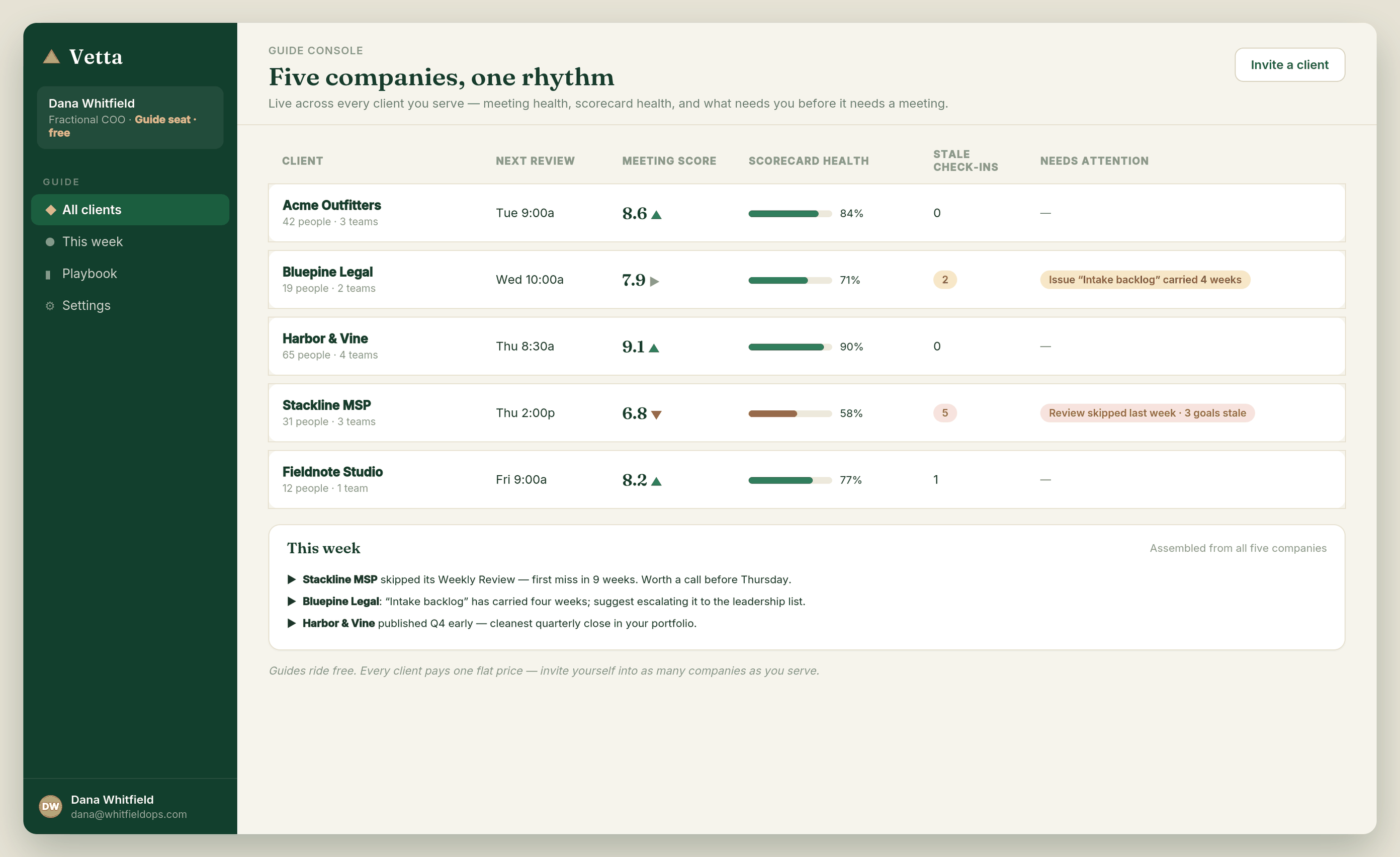The width and height of the screenshot is (1400, 857).
Task: Open the All clients view
Action: (x=130, y=210)
